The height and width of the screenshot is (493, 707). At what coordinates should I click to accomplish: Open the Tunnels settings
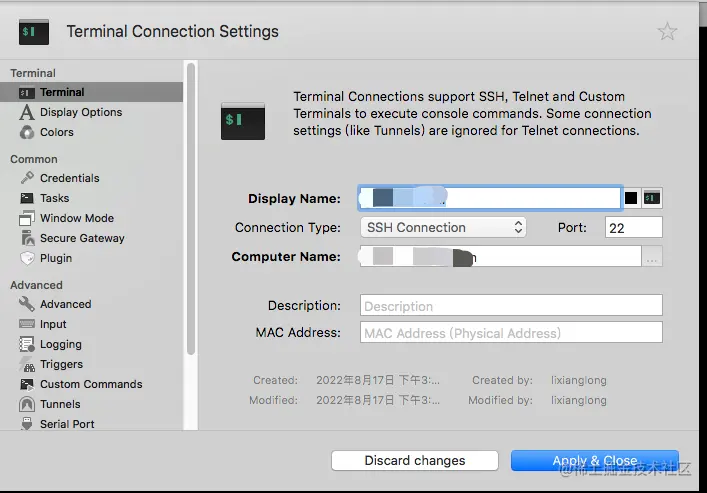tap(60, 404)
